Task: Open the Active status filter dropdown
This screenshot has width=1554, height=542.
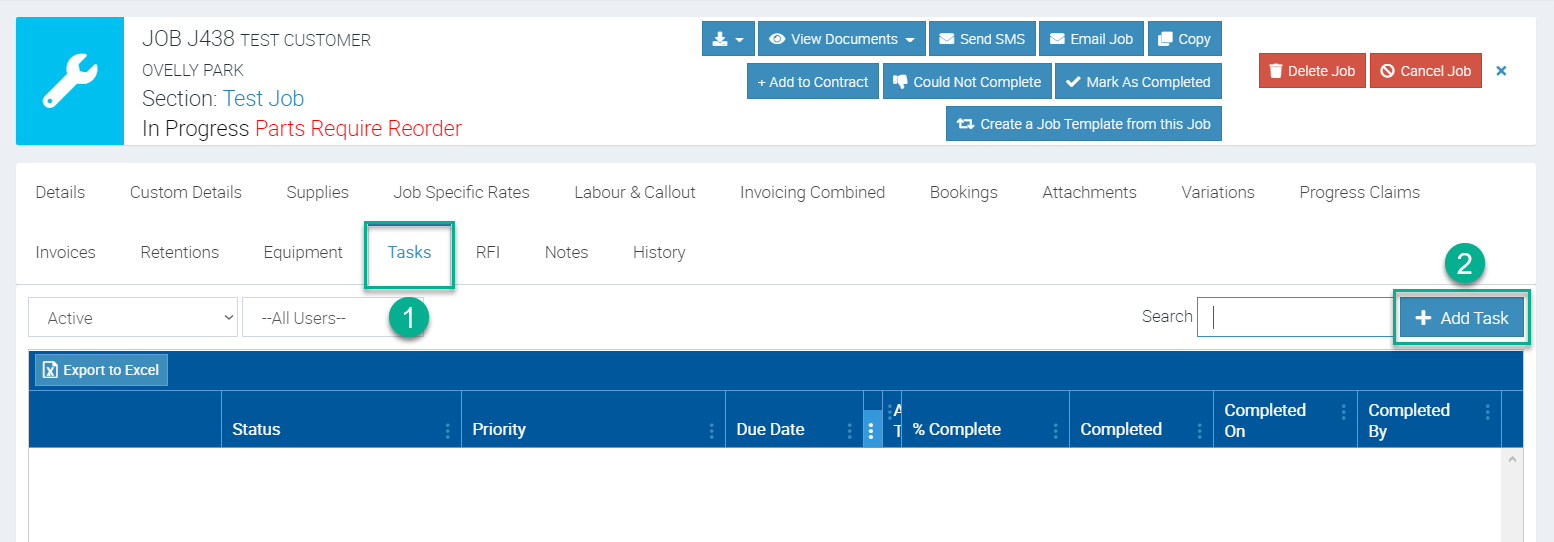Action: (133, 318)
